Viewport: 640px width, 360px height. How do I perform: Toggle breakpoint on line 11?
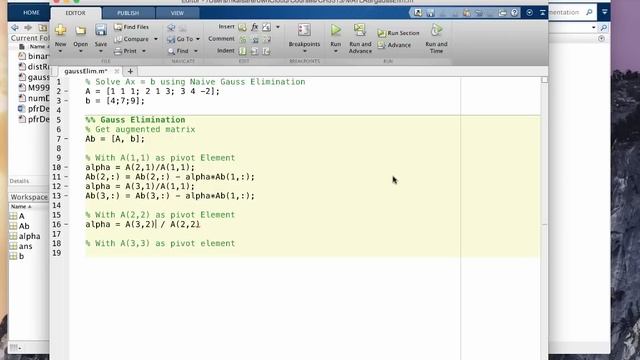[x=66, y=177]
